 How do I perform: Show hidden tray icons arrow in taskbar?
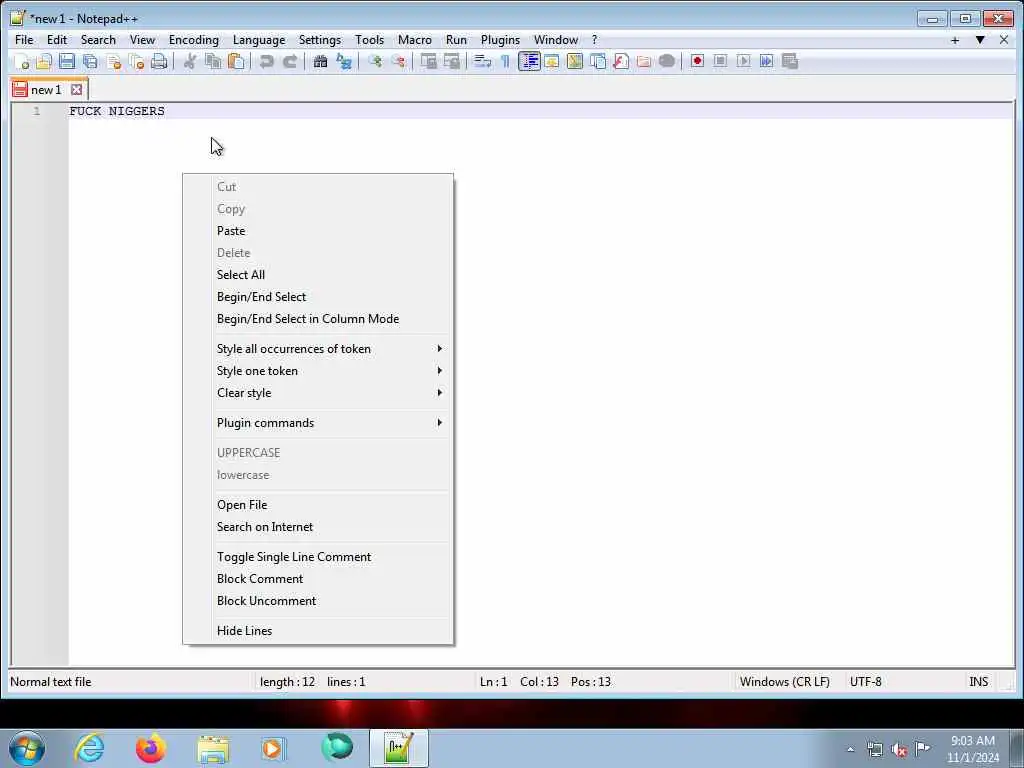tap(850, 749)
